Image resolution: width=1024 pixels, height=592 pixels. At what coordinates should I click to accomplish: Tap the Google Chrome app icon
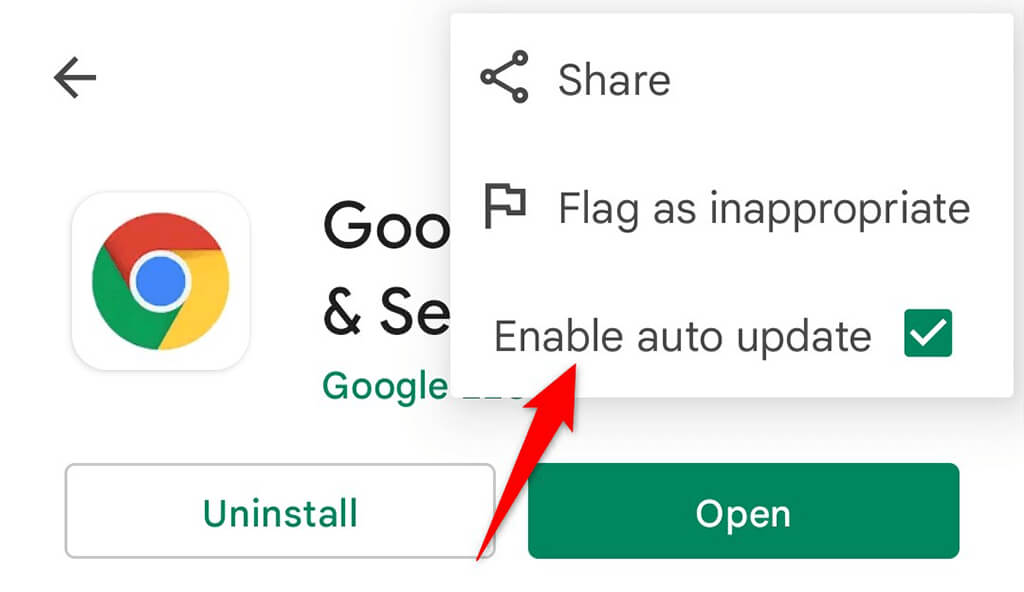pyautogui.click(x=161, y=281)
